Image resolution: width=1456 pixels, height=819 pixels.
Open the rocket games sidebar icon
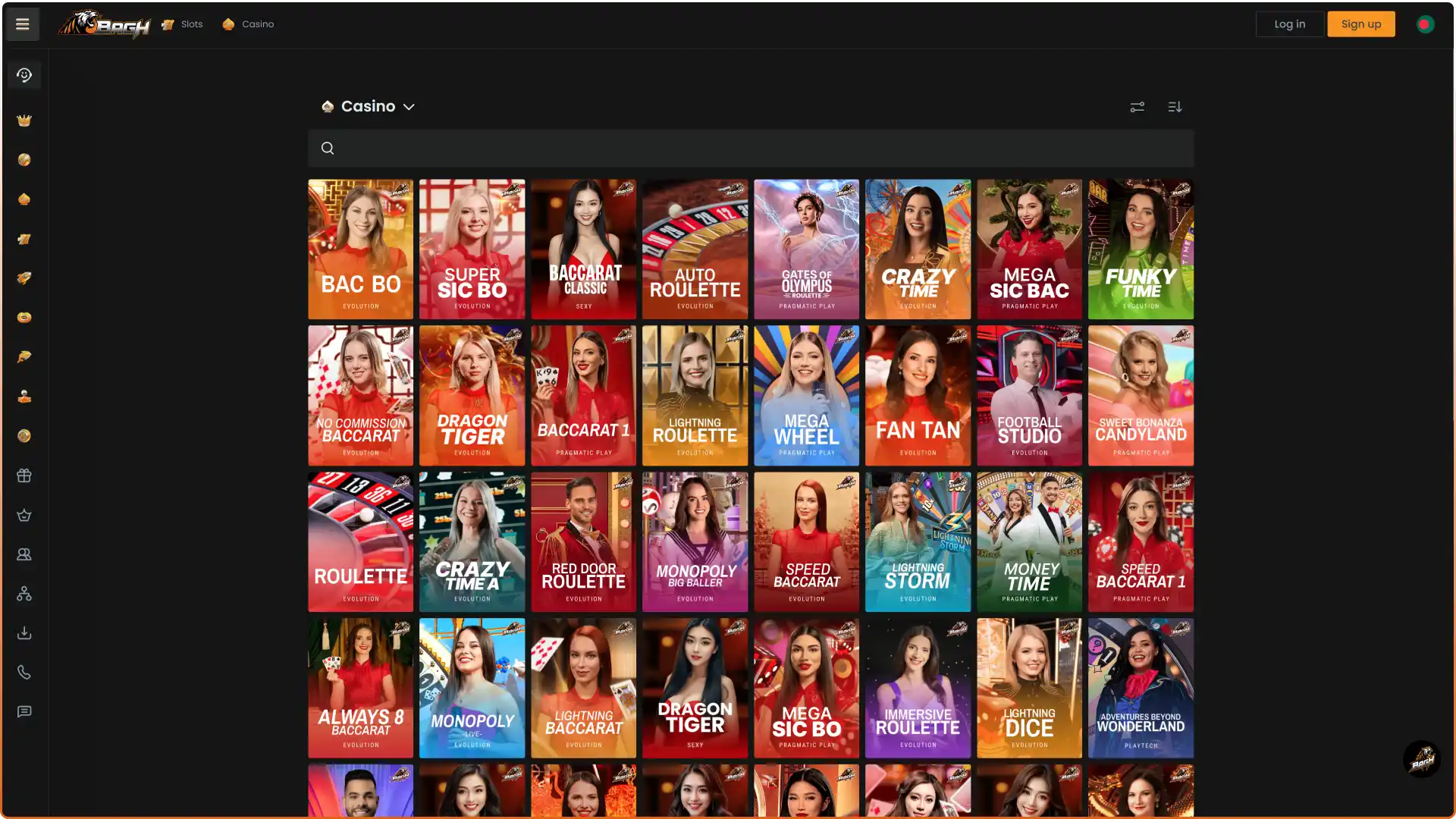(24, 278)
